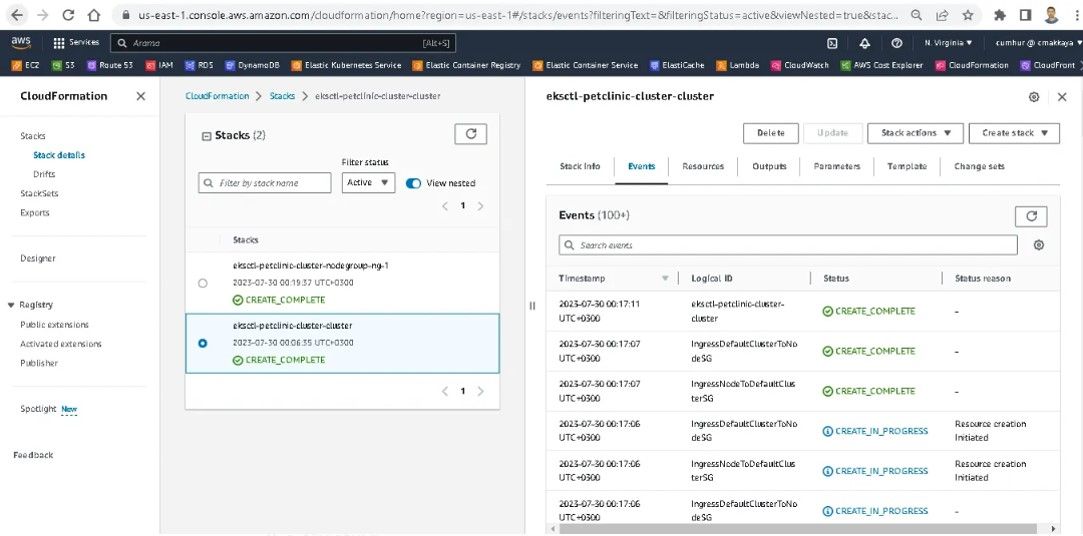Refresh the Stacks list
This screenshot has width=1083, height=536.
point(470,134)
